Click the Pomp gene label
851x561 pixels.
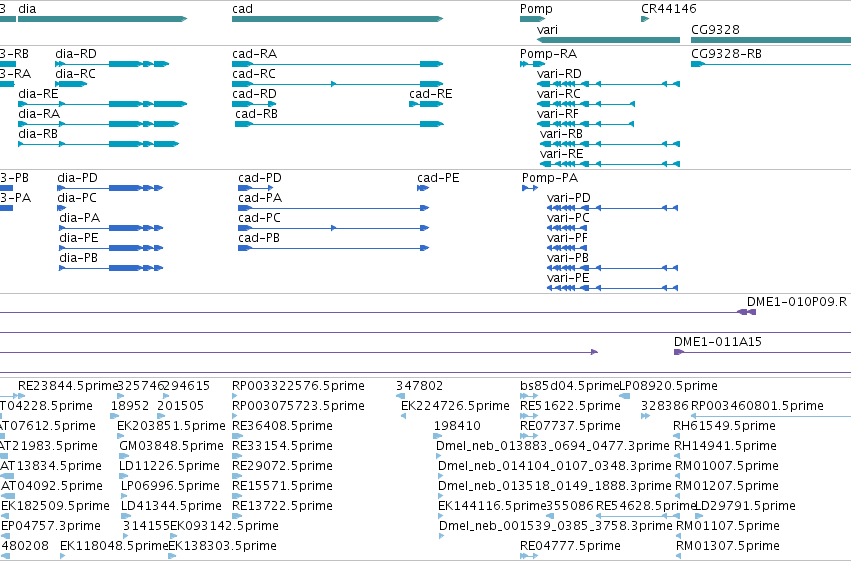tap(536, 9)
